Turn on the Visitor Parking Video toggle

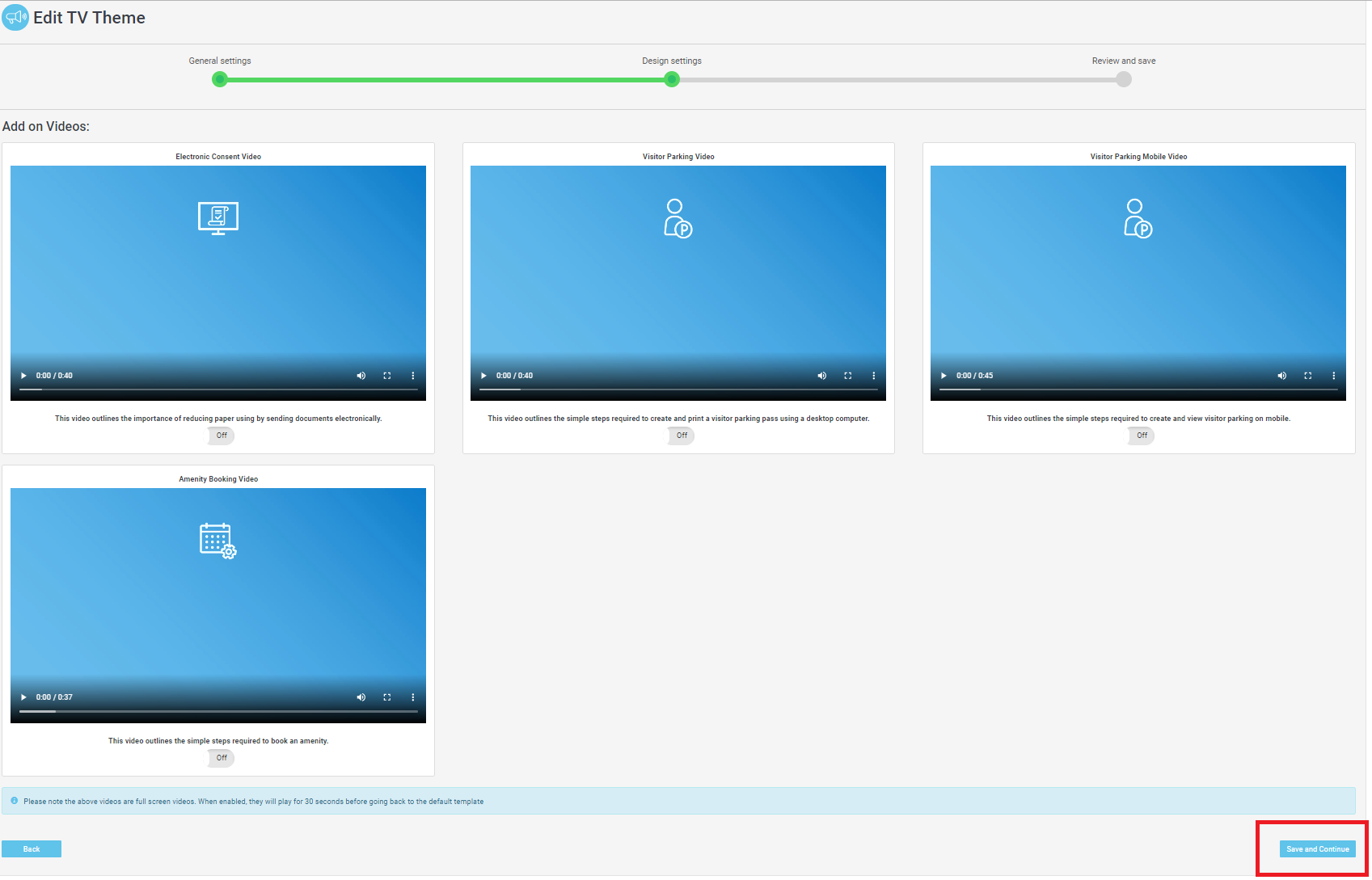(x=681, y=436)
